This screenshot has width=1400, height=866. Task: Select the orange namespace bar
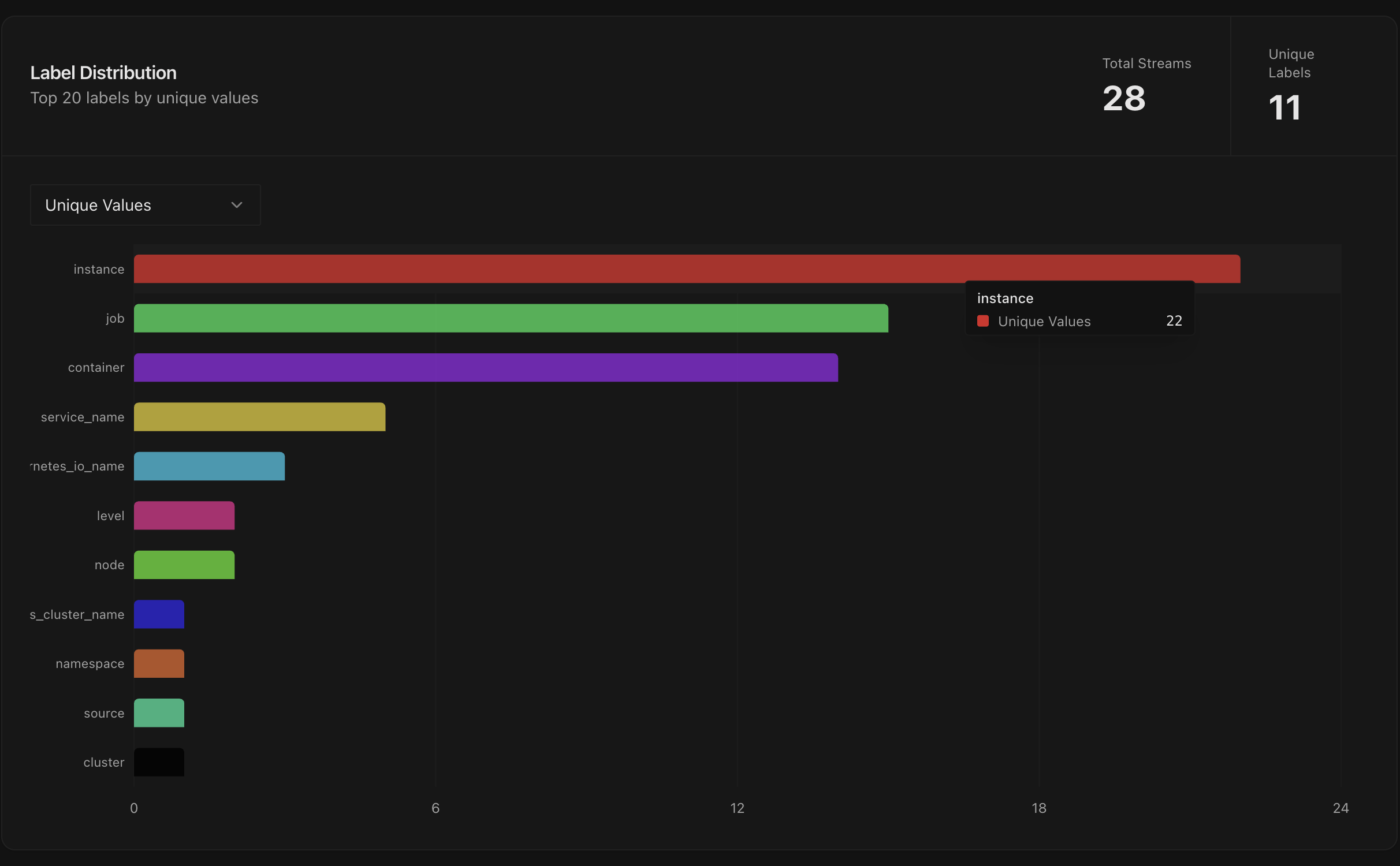click(158, 664)
